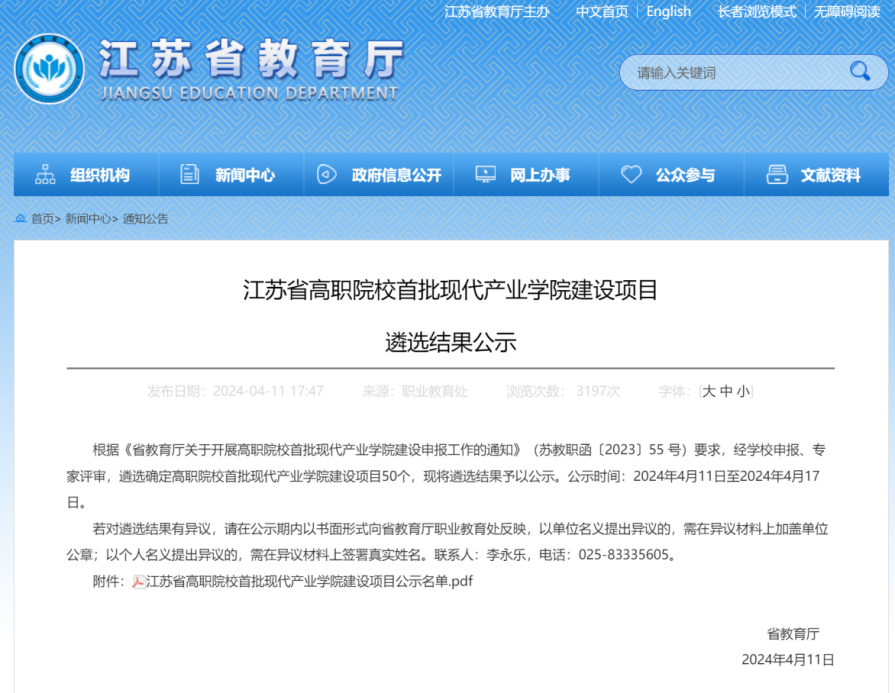895x693 pixels.
Task: Set font size to 中 (medium)
Action: (726, 391)
